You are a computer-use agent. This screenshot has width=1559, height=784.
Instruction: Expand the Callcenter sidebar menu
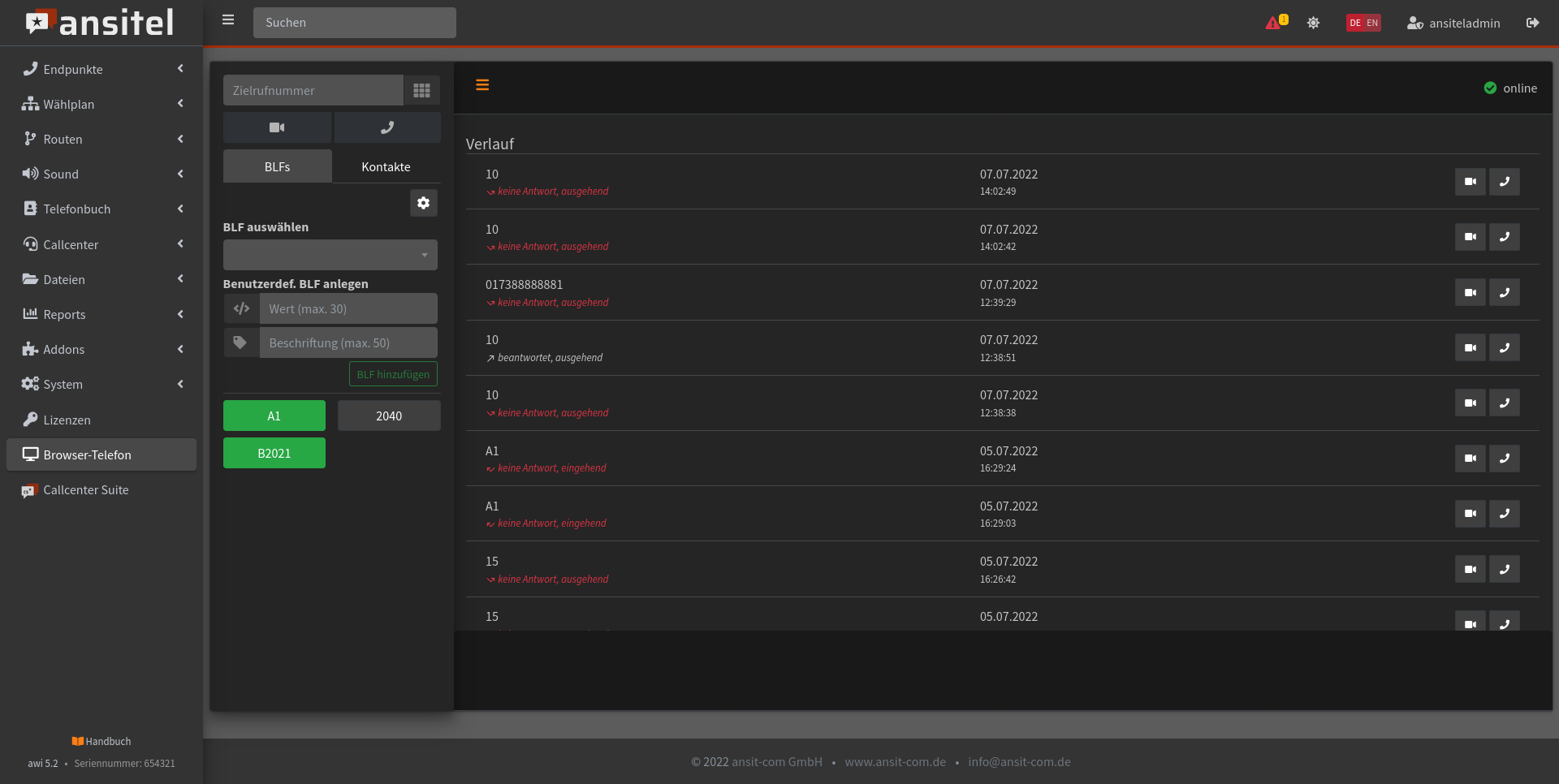[x=102, y=244]
